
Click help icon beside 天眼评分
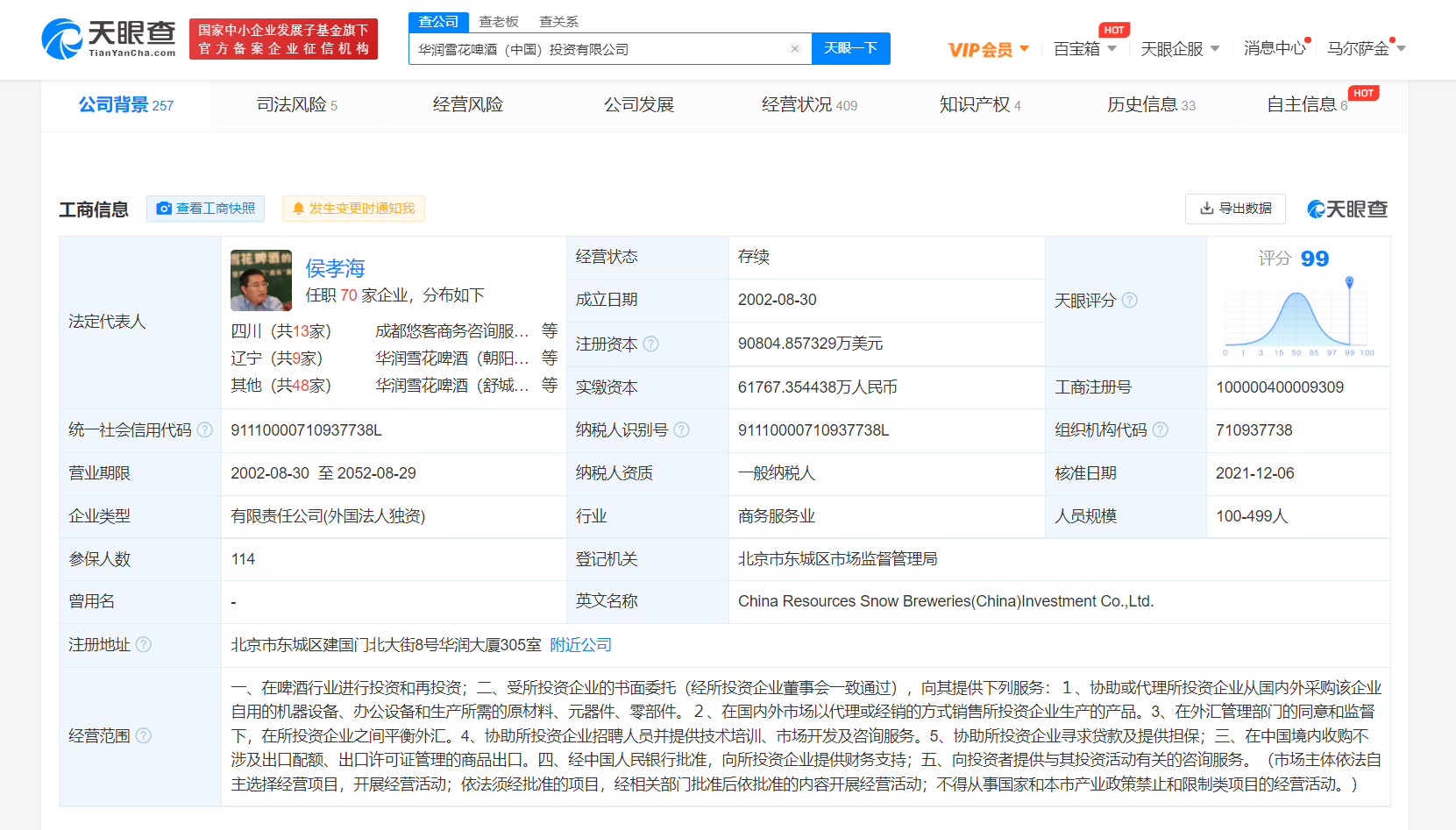click(x=1130, y=301)
